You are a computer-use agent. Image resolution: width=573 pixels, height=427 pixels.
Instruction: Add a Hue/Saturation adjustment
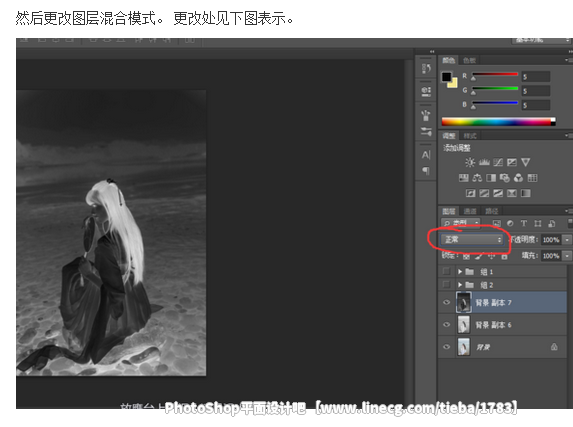point(463,178)
